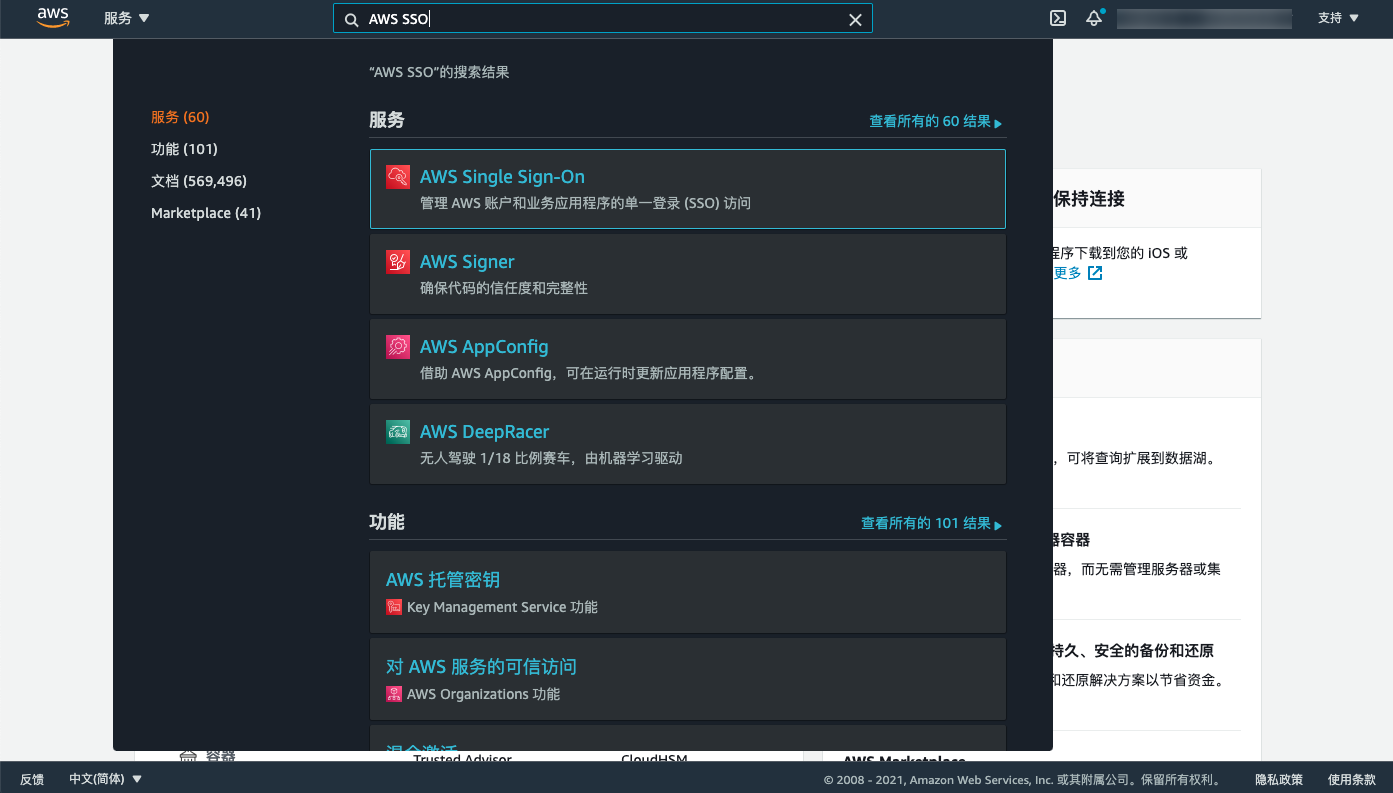Viewport: 1393px width, 793px height.
Task: Clear the search box with X icon
Action: pos(855,19)
